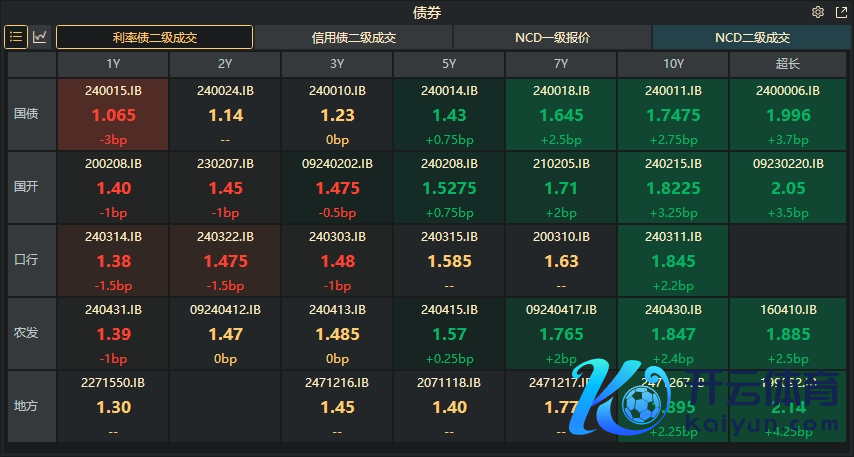The width and height of the screenshot is (854, 457).
Task: Open the settings gear in title bar
Action: point(817,13)
